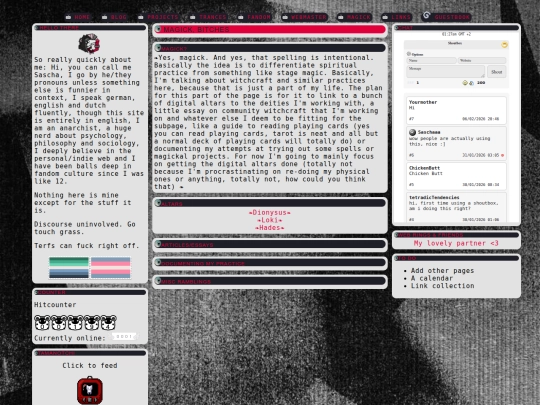Screen dimensions: 540x405
Task: Click the Name field in shoutbox
Action: tap(432, 61)
